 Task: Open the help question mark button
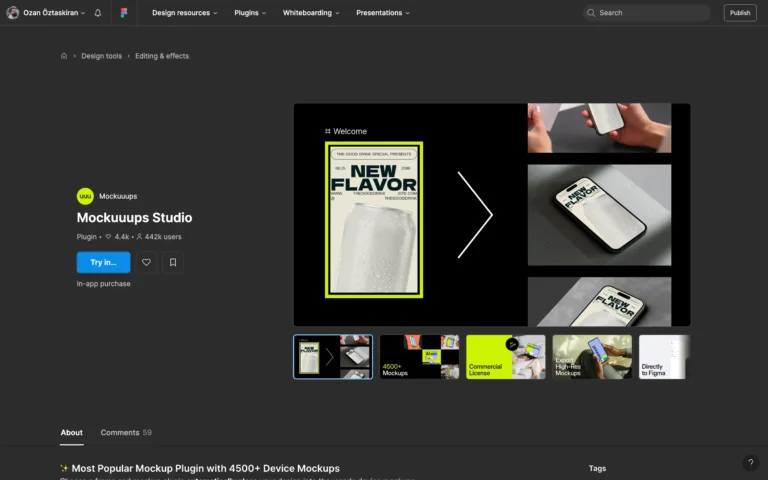tap(750, 462)
